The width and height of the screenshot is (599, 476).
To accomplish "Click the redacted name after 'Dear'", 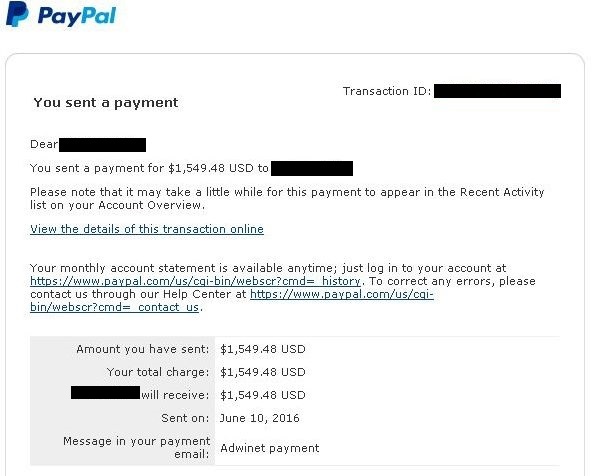I will (102, 145).
